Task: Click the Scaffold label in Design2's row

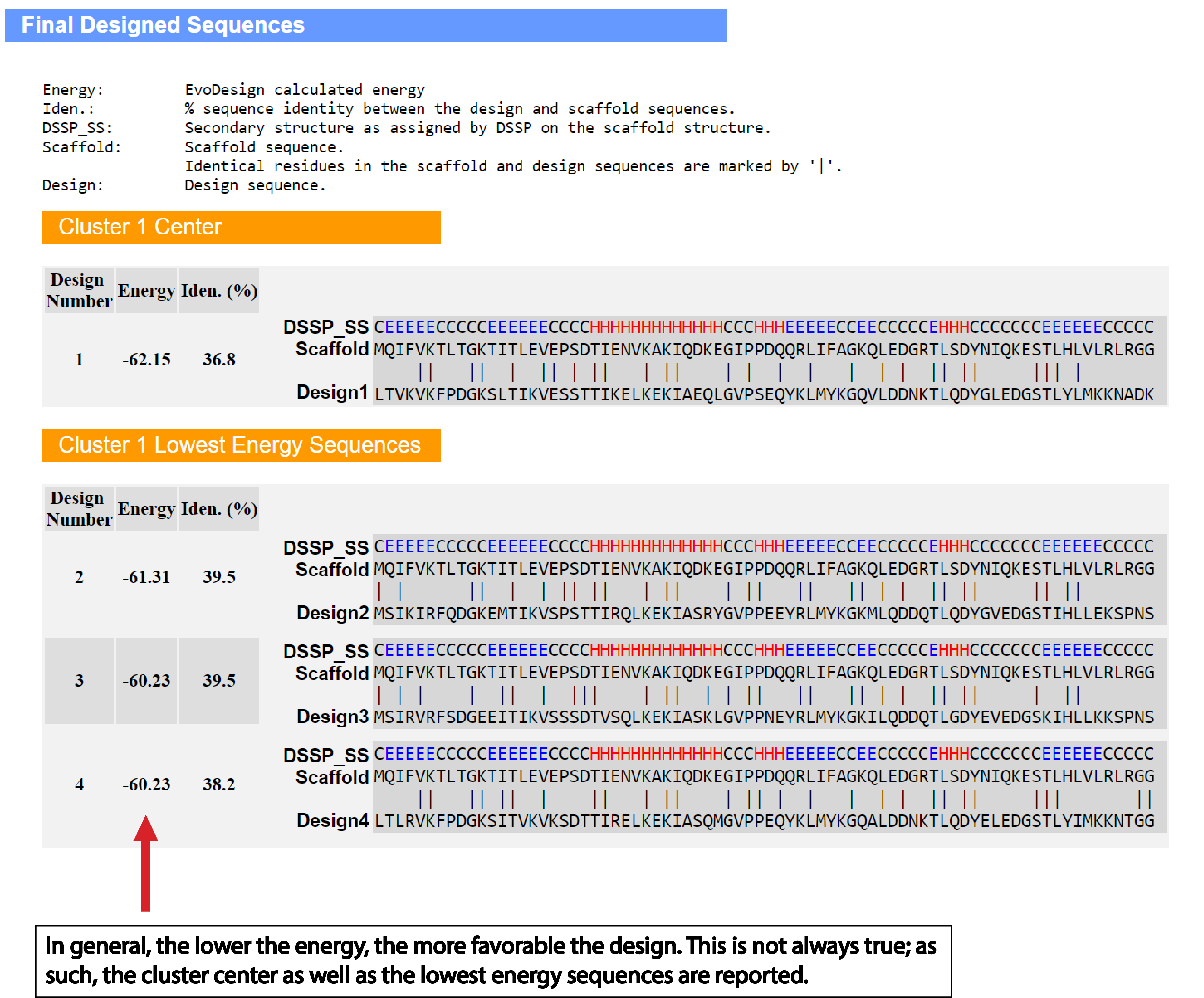Action: pyautogui.click(x=332, y=570)
